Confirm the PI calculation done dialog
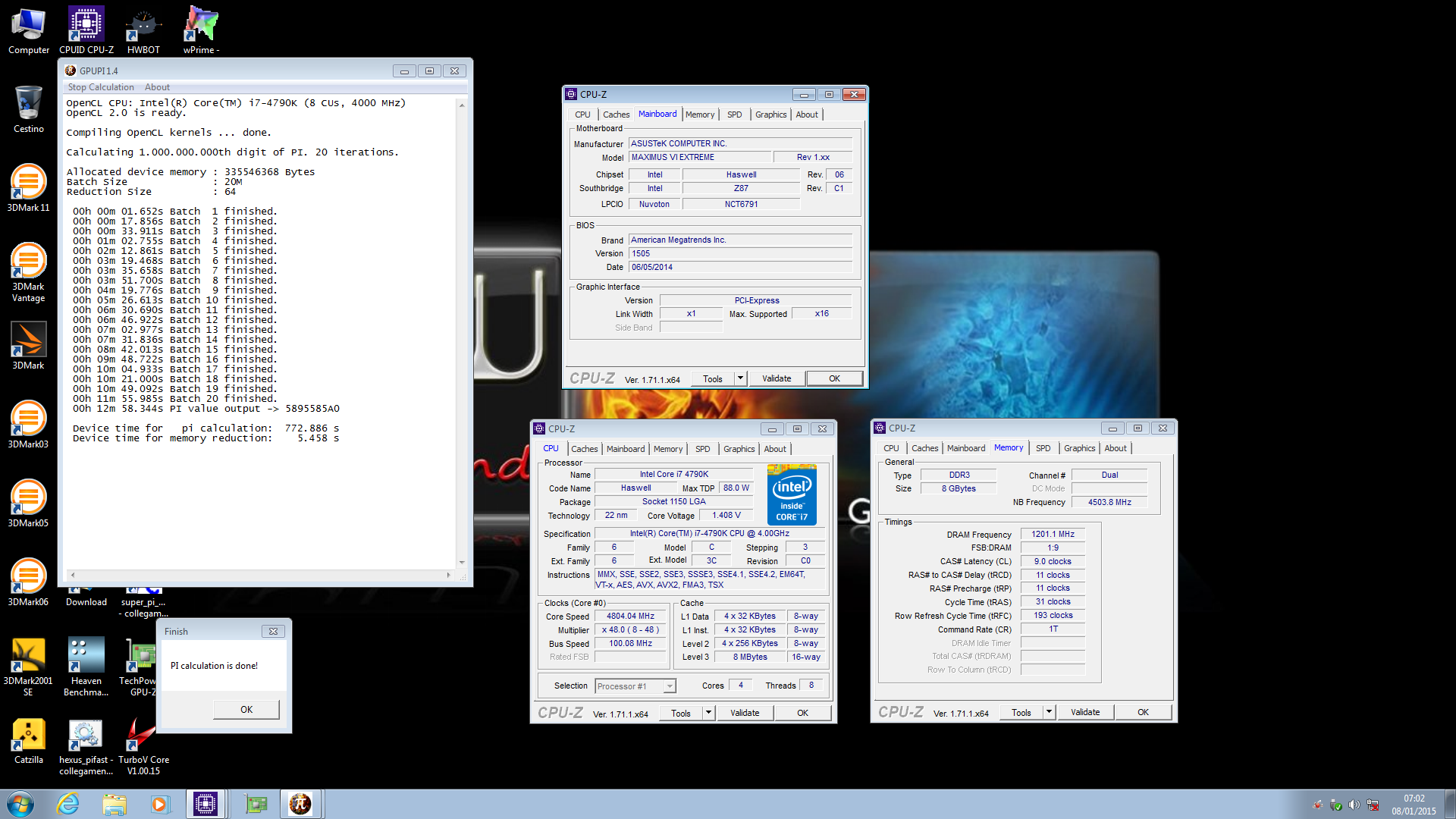 (246, 710)
